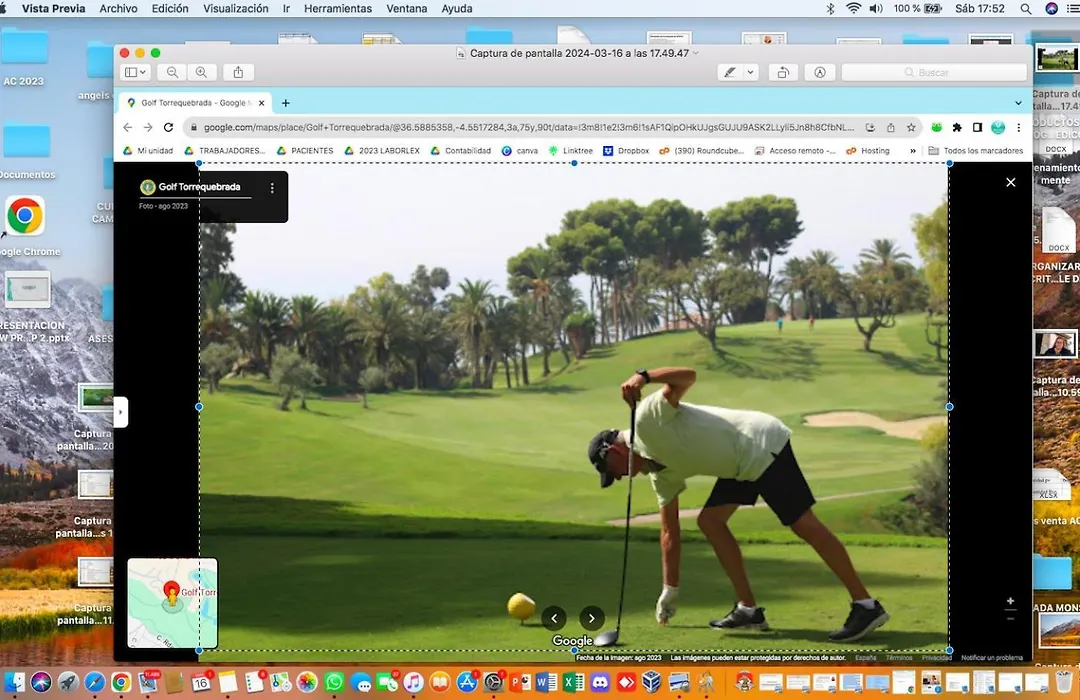
Task: Zoom in with the Preview magnifier plus
Action: (x=202, y=72)
